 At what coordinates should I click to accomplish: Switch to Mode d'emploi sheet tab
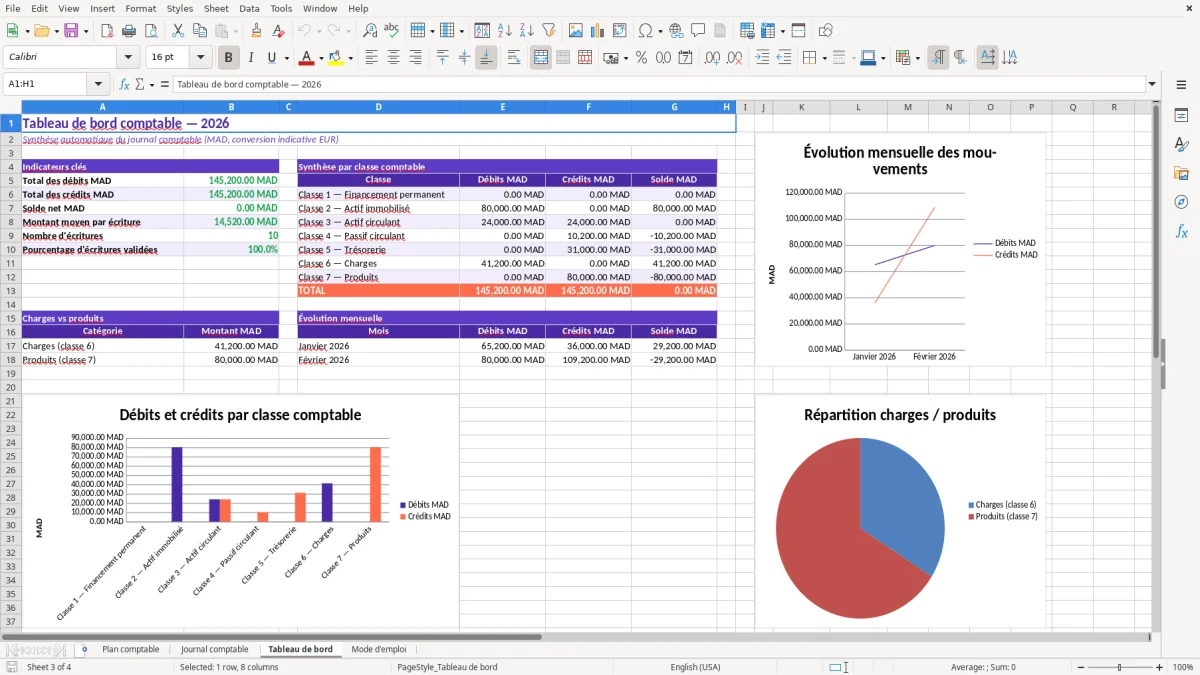click(x=379, y=649)
